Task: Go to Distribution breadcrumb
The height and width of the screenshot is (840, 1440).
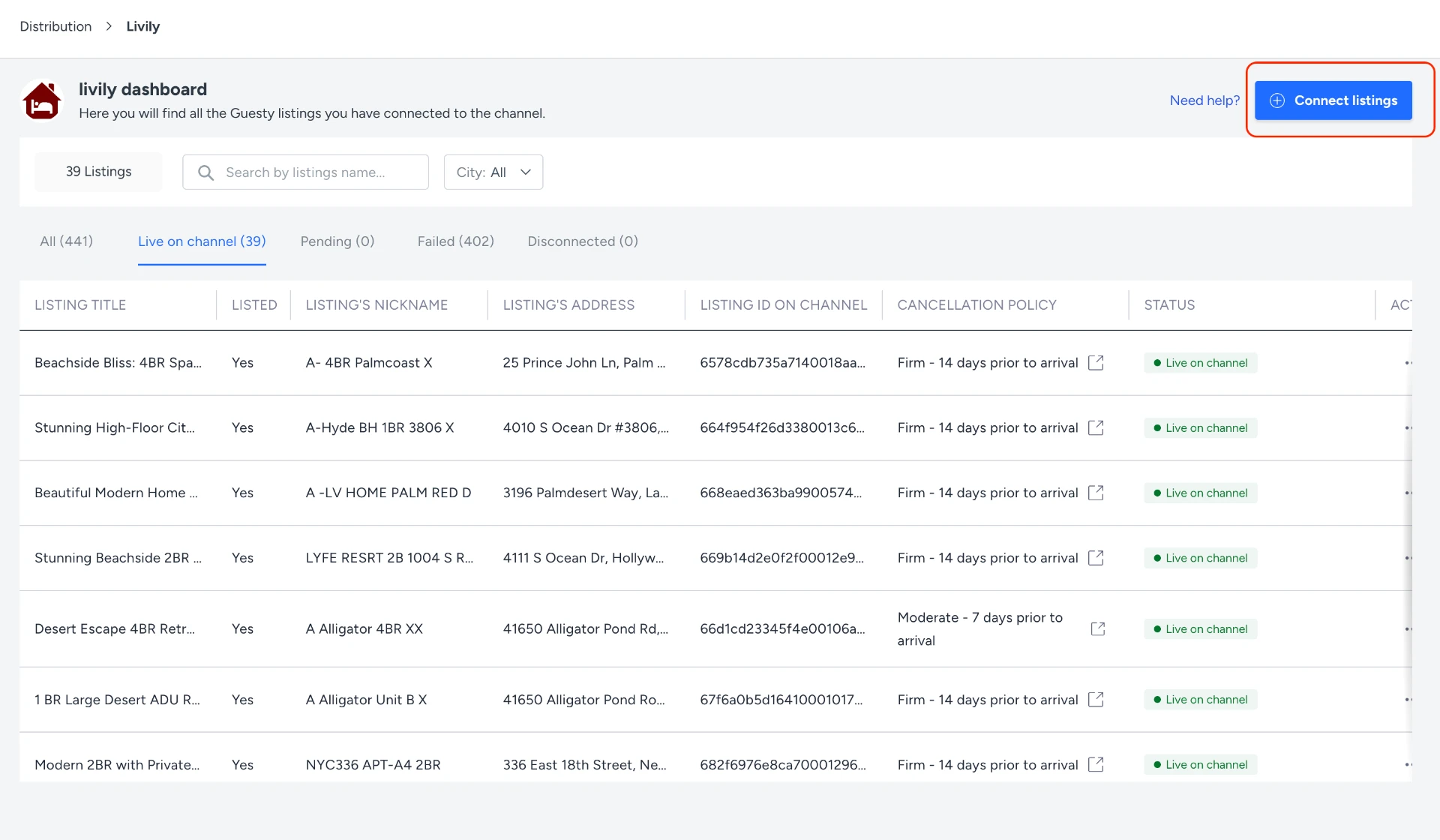Action: coord(55,26)
